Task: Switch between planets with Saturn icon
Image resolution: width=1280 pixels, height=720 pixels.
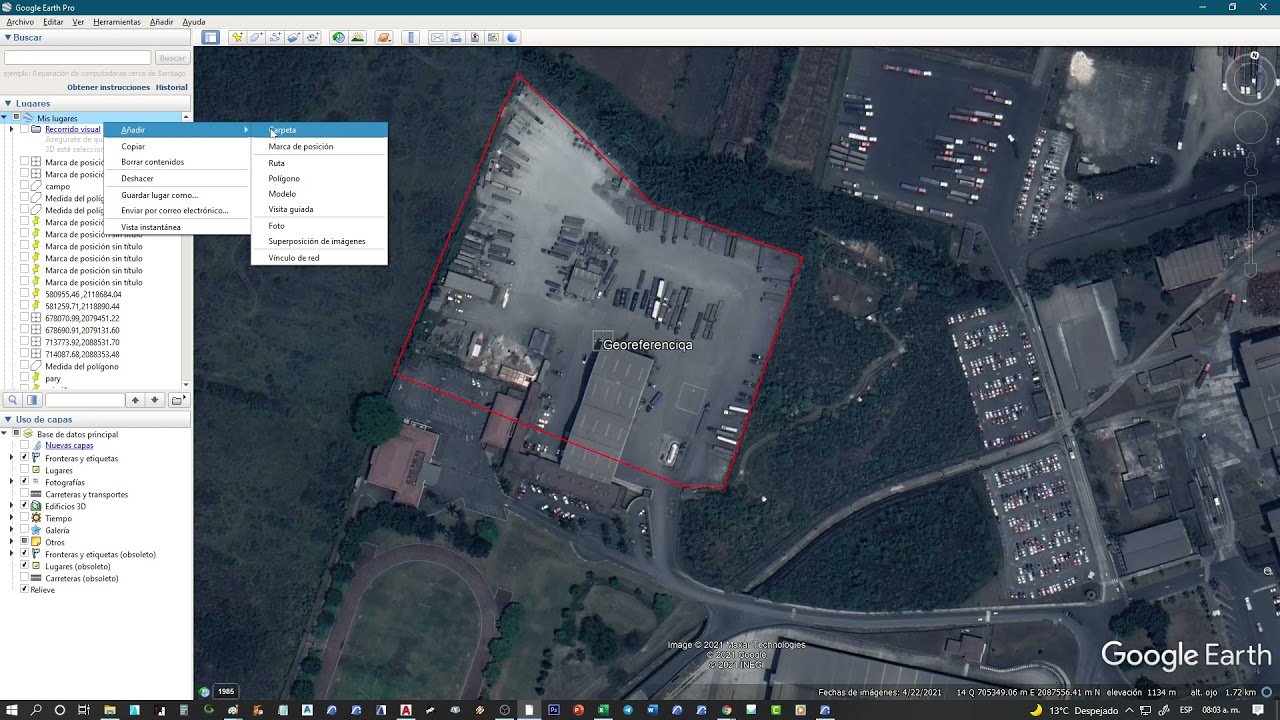Action: (384, 38)
